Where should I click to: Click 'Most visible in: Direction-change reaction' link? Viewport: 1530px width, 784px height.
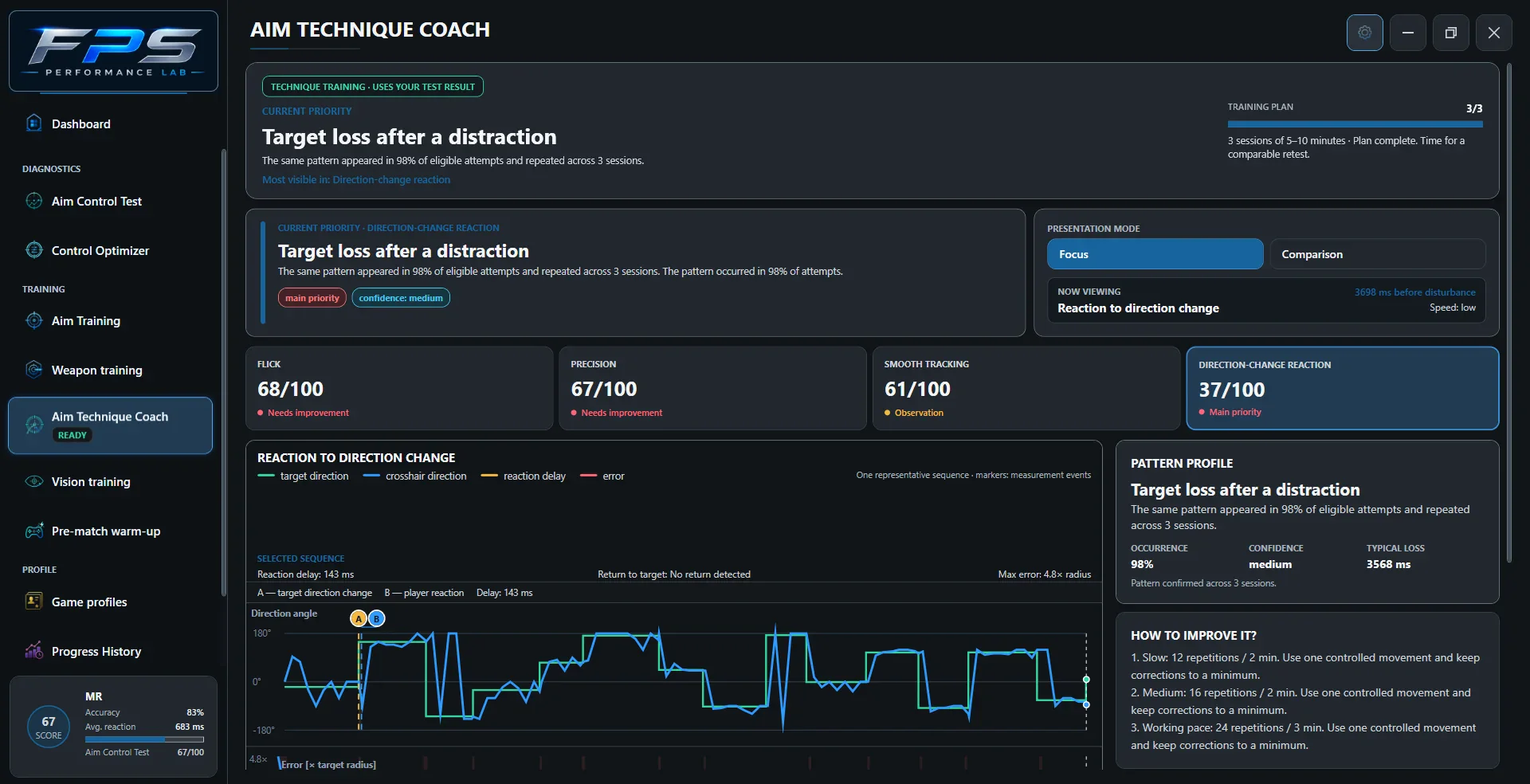click(356, 180)
